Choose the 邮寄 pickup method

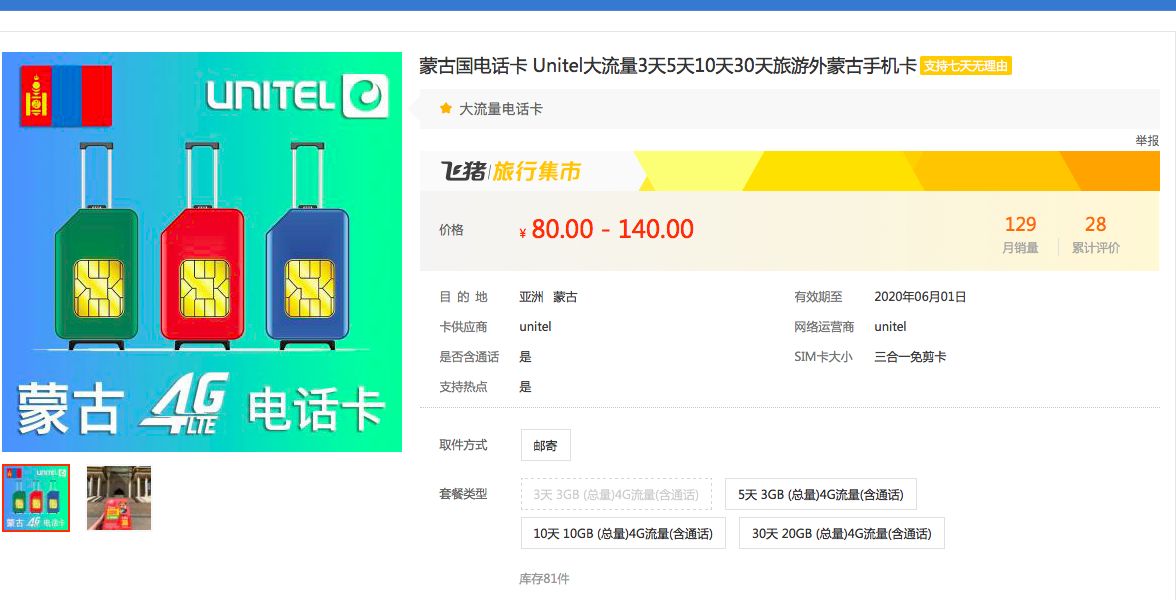(x=546, y=445)
